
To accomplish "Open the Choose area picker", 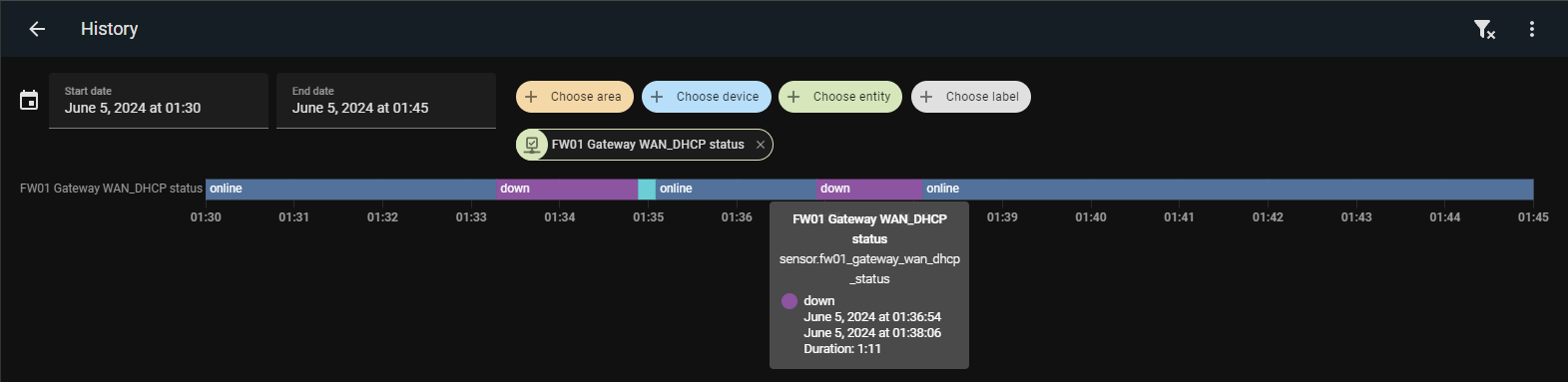I will click(x=575, y=97).
